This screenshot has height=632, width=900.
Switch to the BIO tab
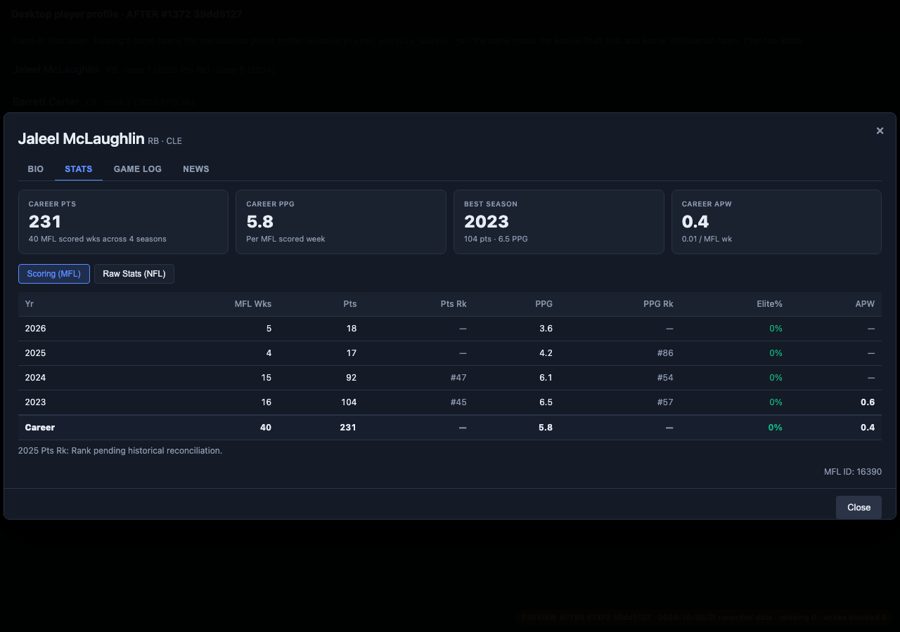point(36,169)
